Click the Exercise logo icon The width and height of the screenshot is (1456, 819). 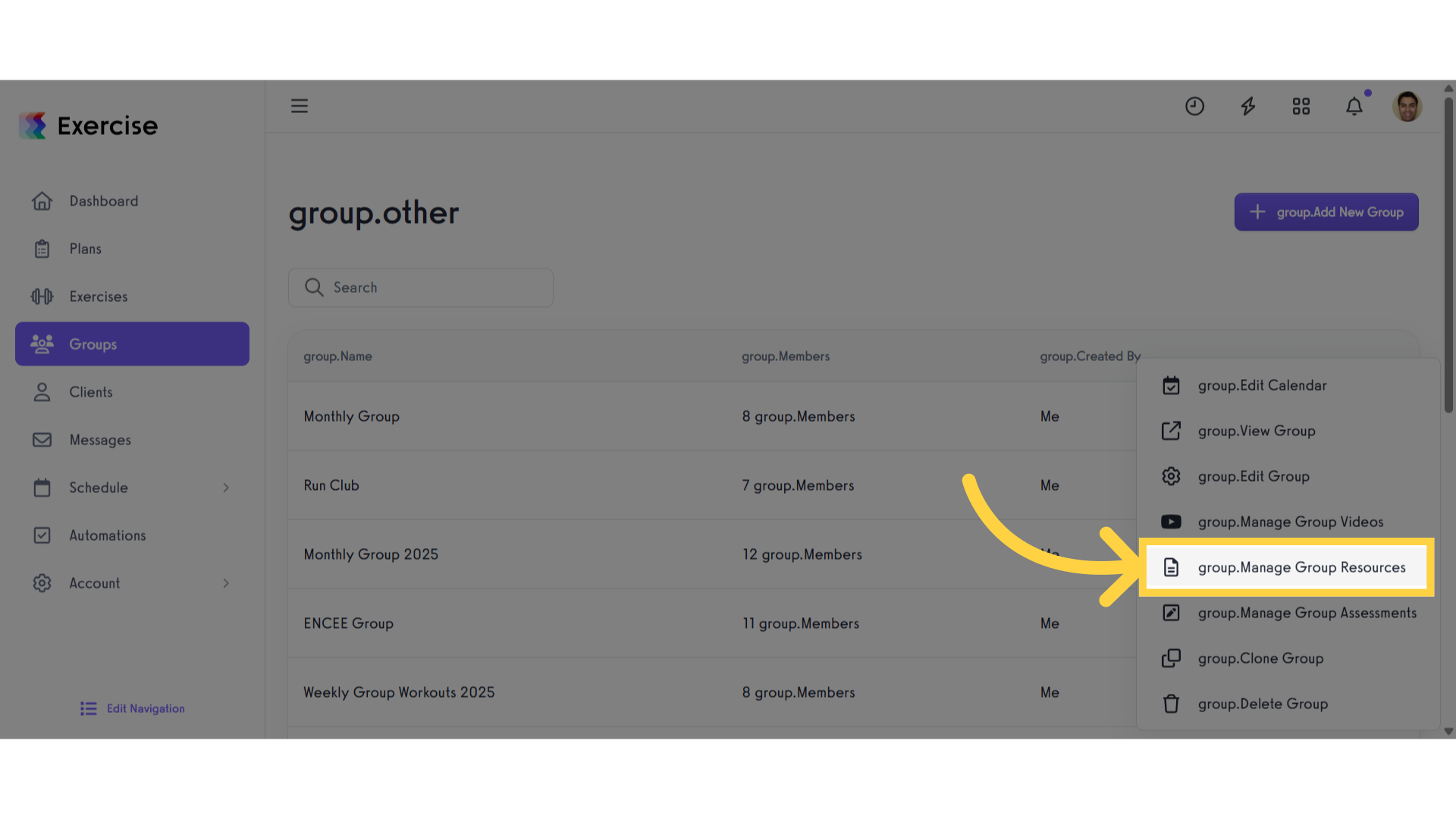click(x=33, y=126)
